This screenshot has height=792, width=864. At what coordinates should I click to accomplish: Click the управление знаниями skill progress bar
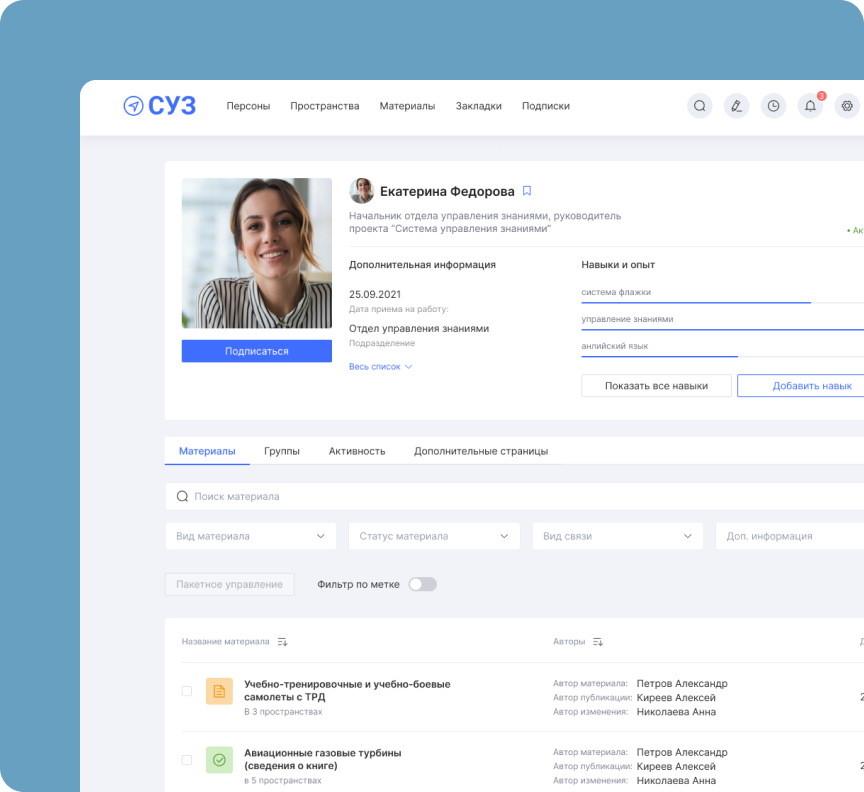click(x=722, y=329)
